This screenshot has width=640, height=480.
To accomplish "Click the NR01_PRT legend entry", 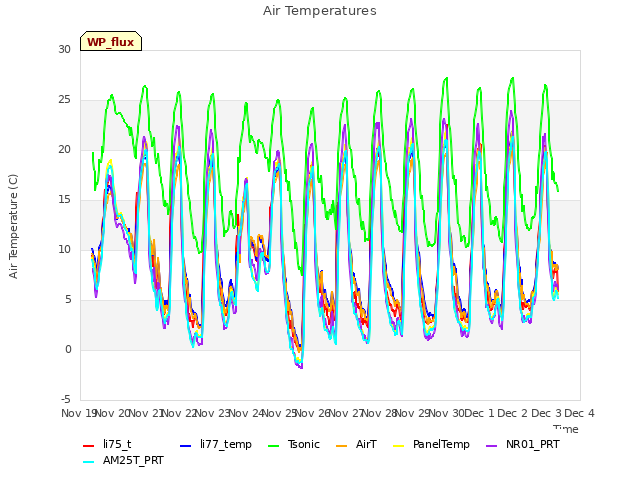I will click(522, 444).
